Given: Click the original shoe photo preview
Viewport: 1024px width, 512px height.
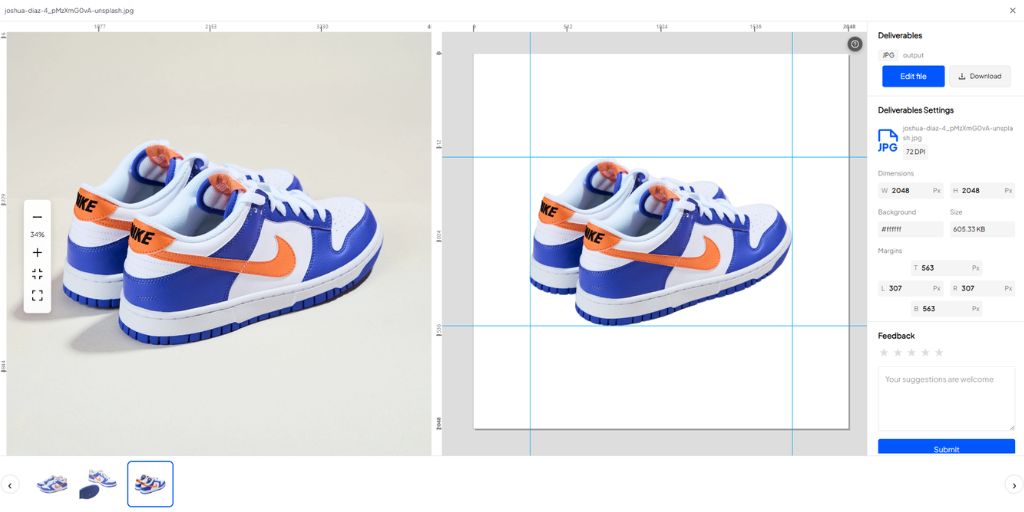Looking at the screenshot, I should click(219, 244).
